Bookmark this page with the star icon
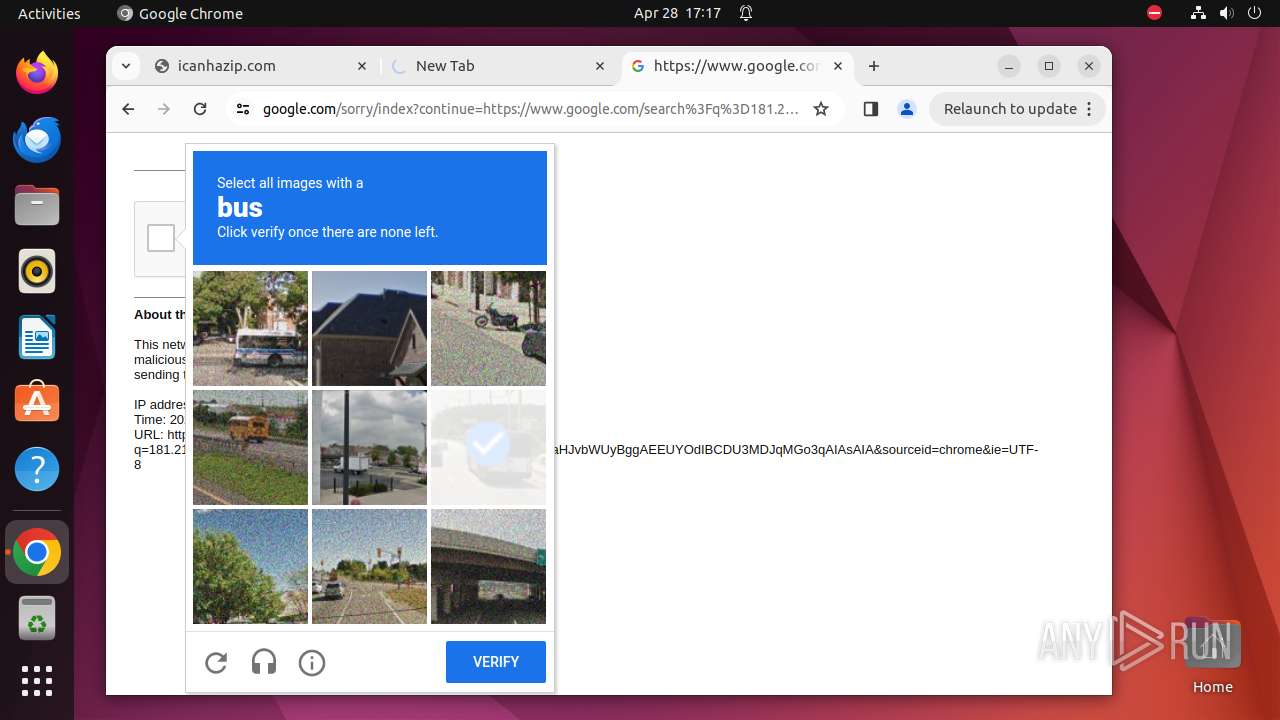1280x720 pixels. pyautogui.click(x=821, y=109)
